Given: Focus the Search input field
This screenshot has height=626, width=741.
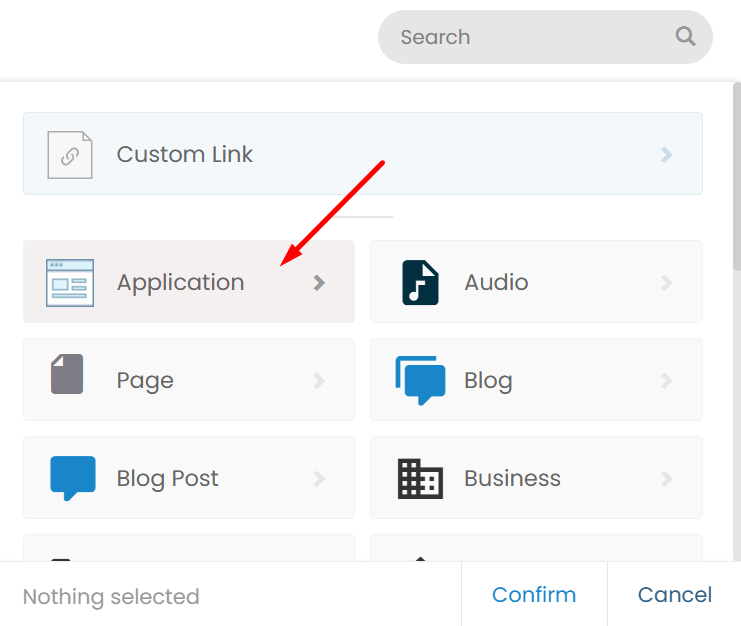Looking at the screenshot, I should [545, 37].
